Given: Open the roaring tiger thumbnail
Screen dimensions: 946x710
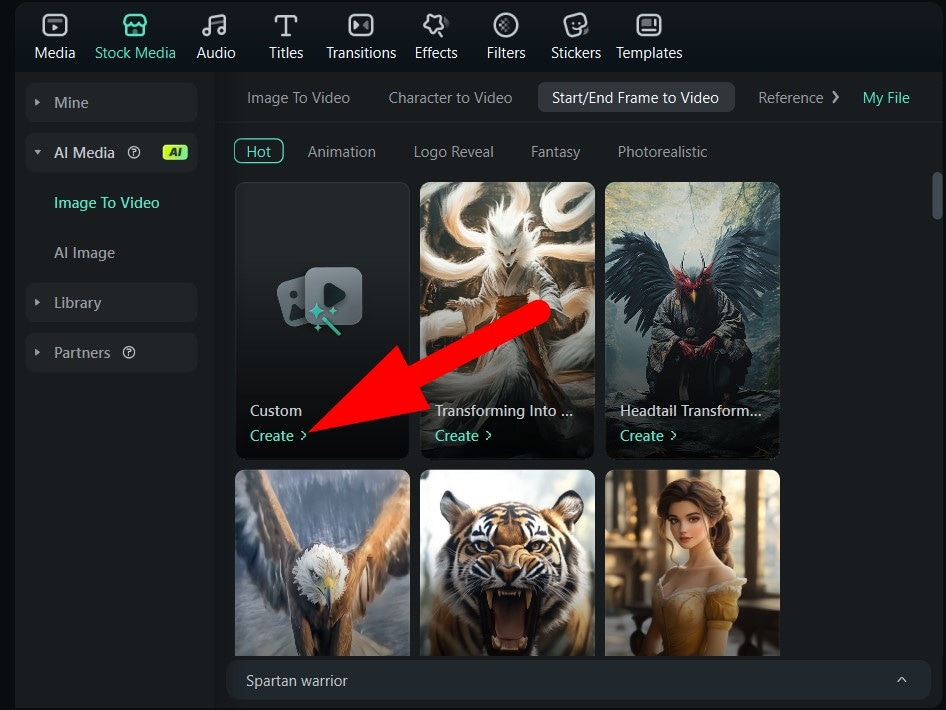Looking at the screenshot, I should click(x=507, y=563).
